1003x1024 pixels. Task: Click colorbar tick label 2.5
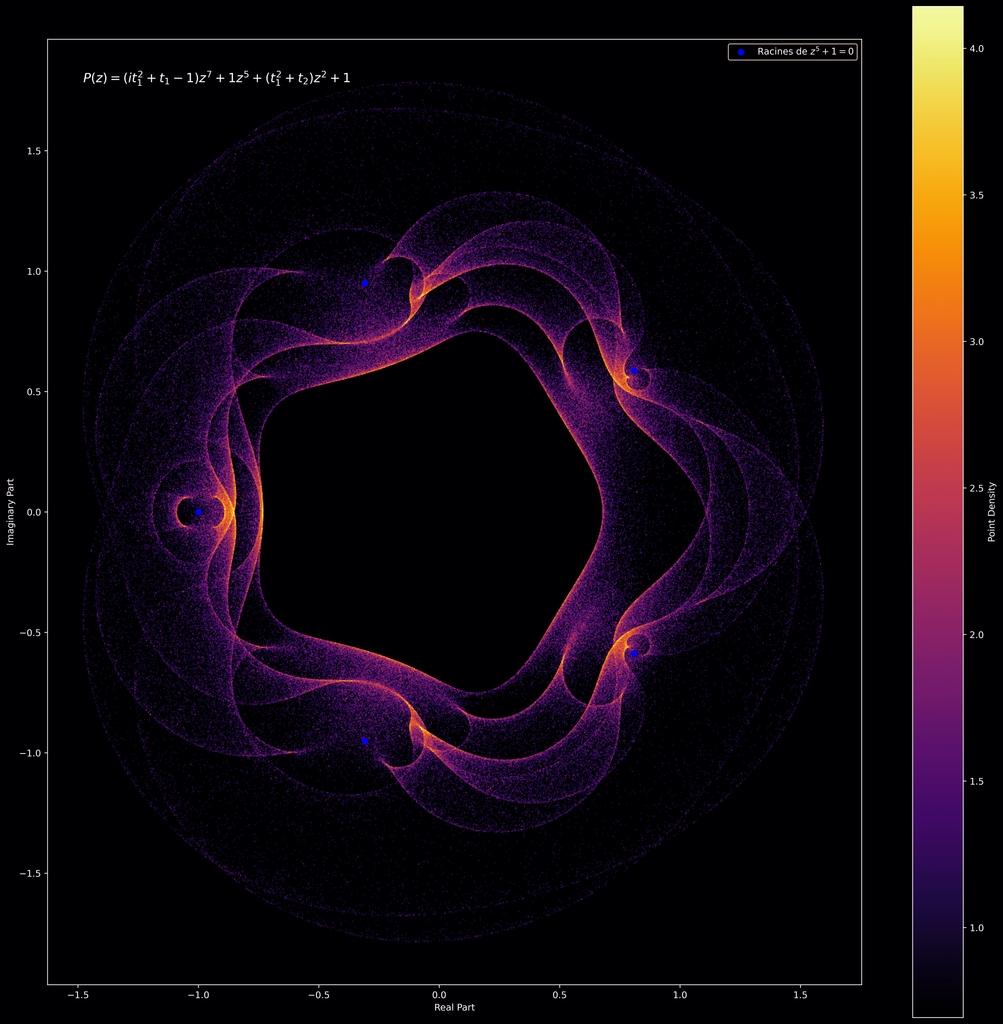[x=976, y=488]
